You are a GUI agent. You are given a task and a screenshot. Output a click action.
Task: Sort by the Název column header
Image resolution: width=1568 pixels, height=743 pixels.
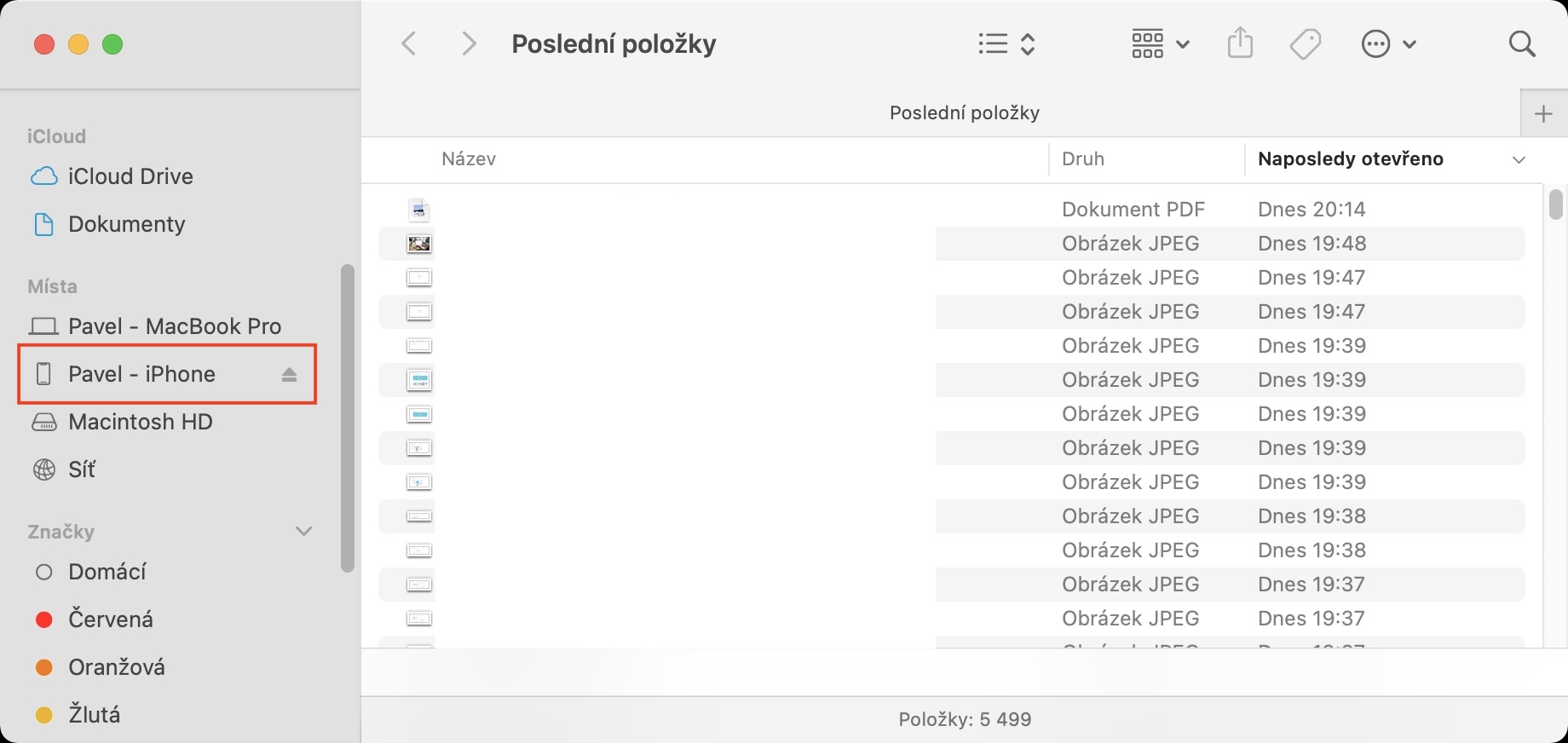(469, 159)
